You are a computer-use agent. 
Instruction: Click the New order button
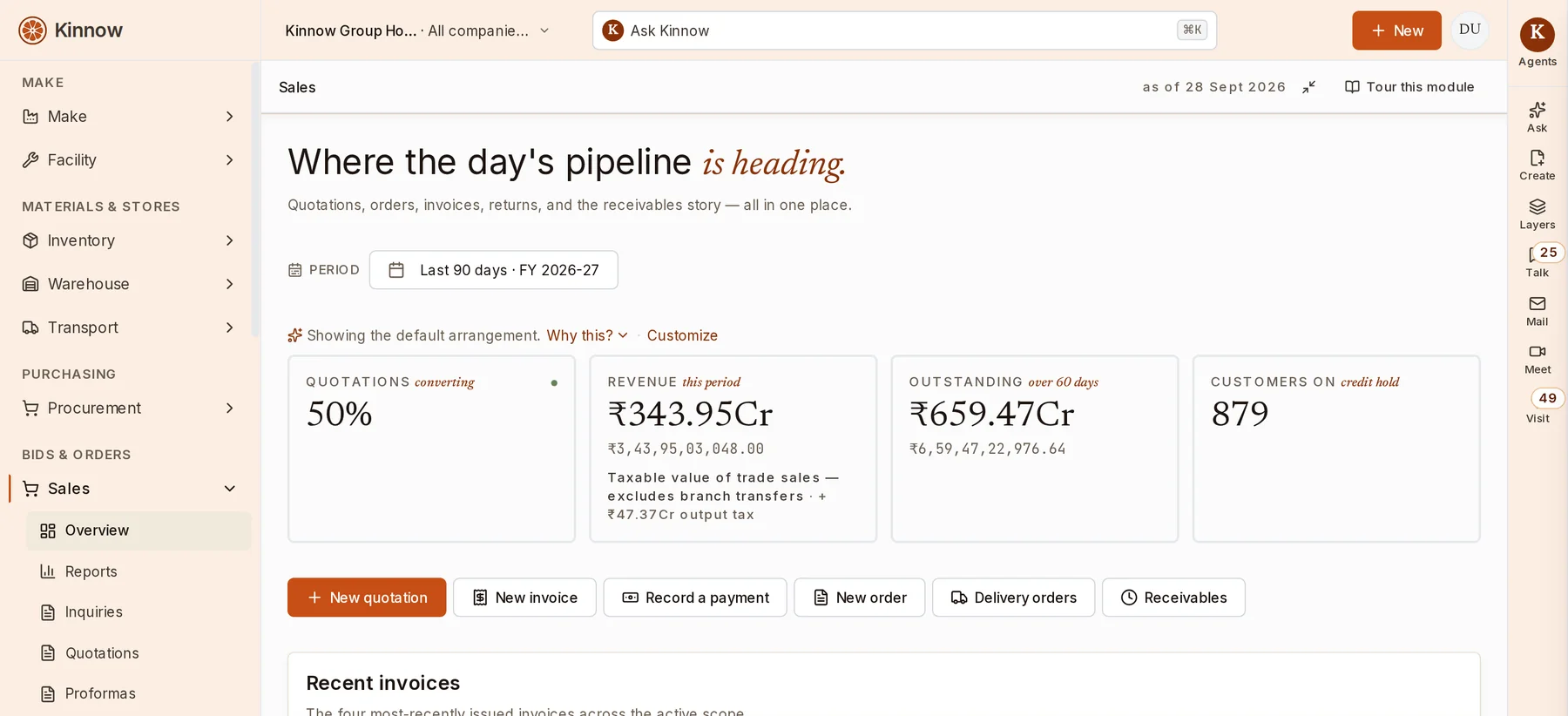pos(859,598)
